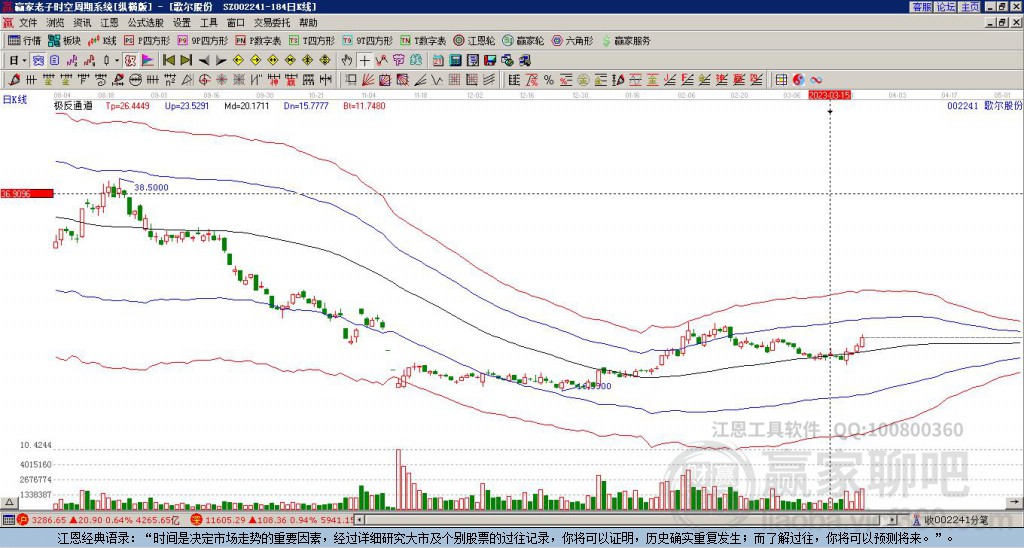
Task: Open the 设置 menu
Action: pyautogui.click(x=182, y=23)
